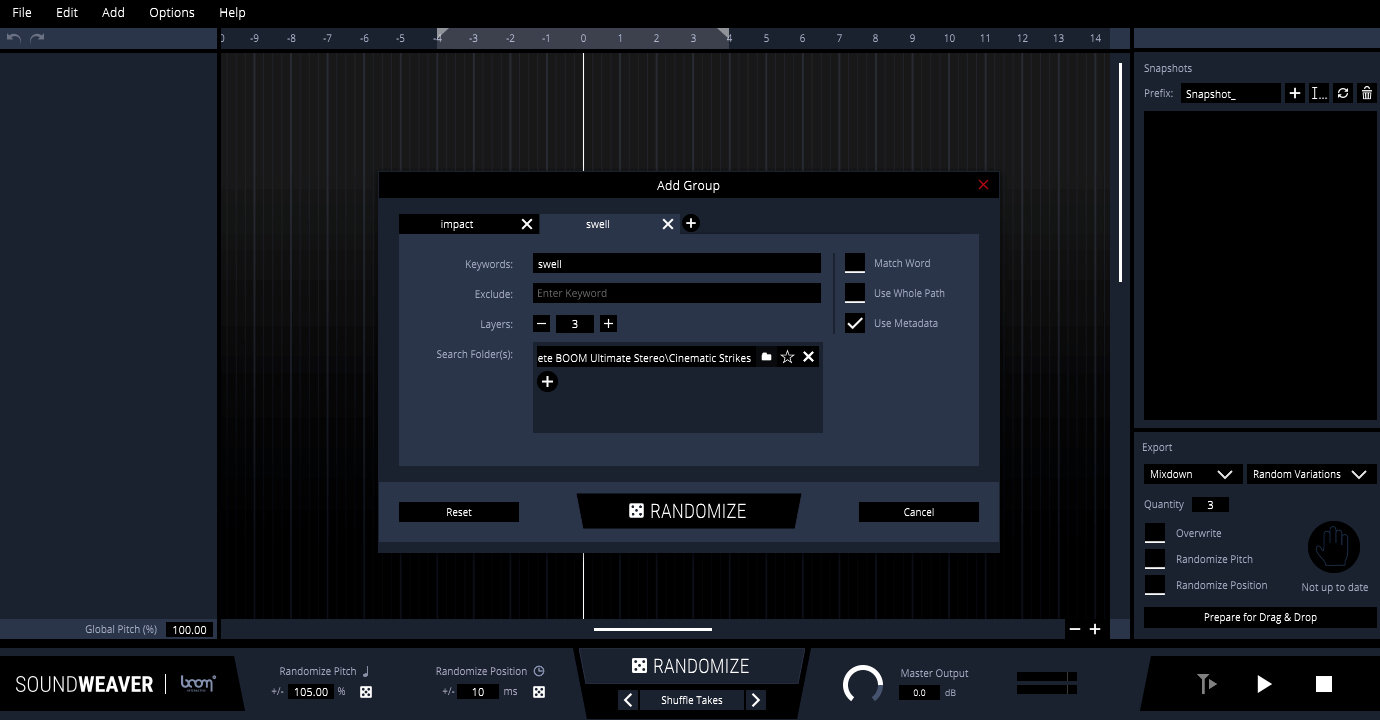Screen dimensions: 1380x720
Task: Check the Use Whole Path option
Action: point(855,293)
